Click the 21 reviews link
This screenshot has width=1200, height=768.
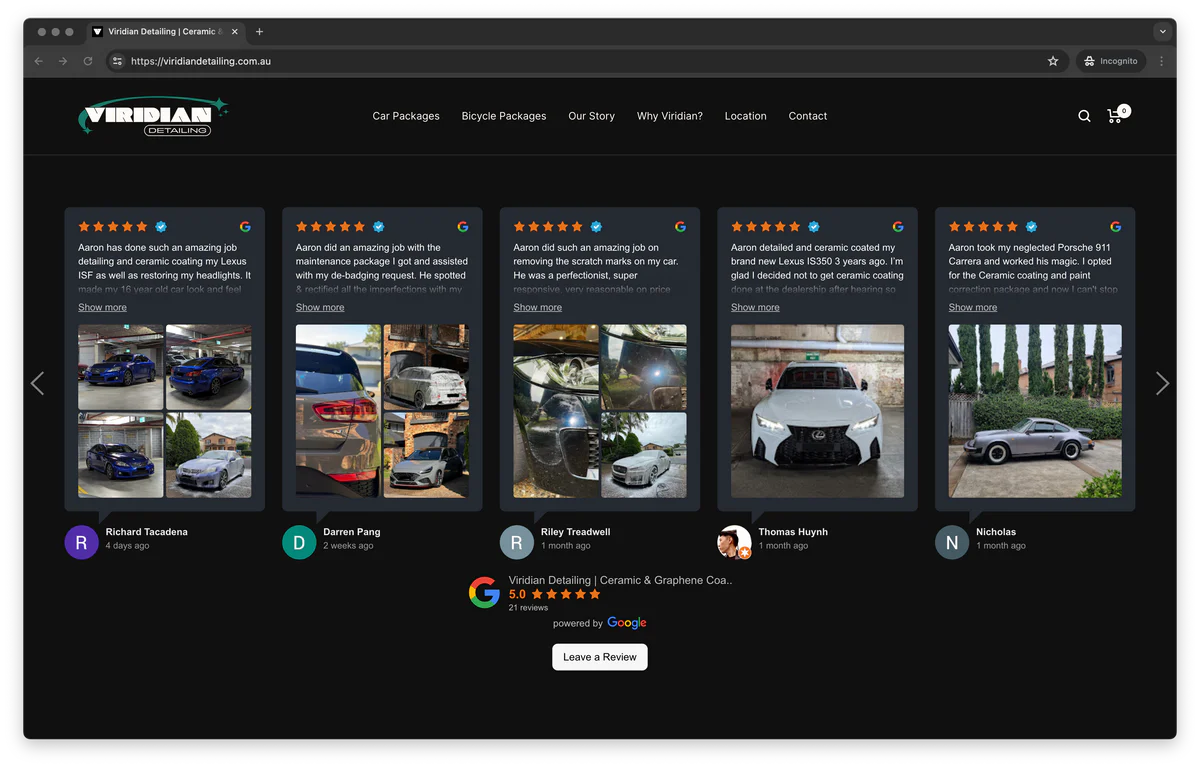point(528,608)
